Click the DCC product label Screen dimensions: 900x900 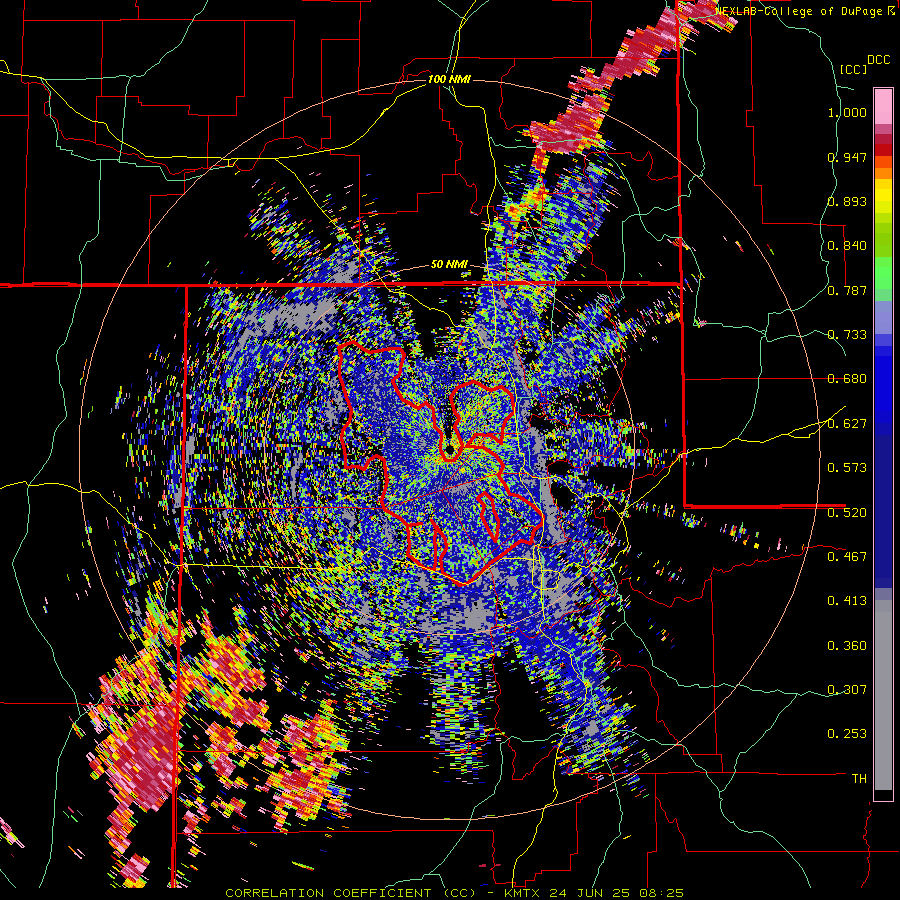pyautogui.click(x=878, y=60)
